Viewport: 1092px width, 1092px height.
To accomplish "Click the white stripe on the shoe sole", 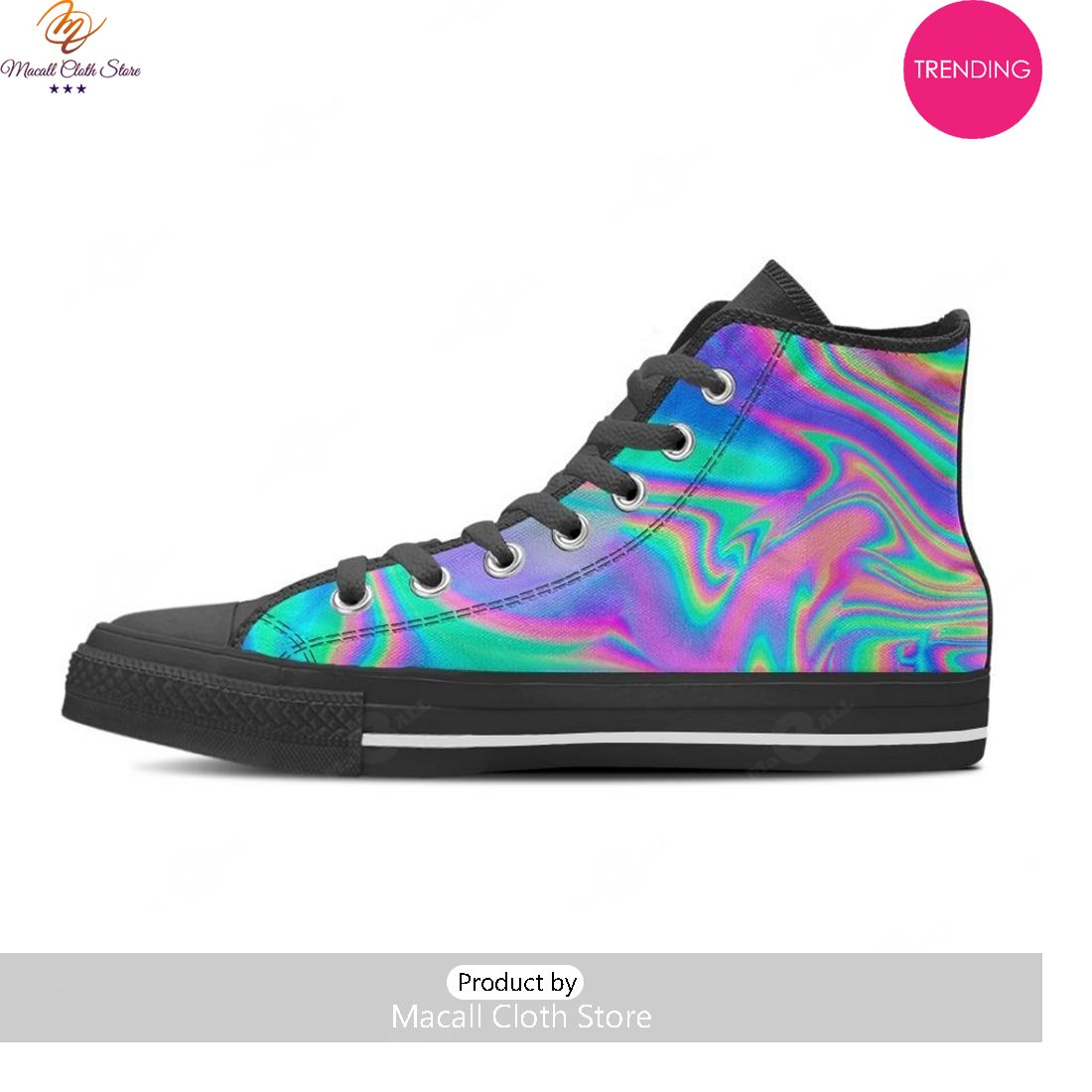I will pyautogui.click(x=674, y=739).
